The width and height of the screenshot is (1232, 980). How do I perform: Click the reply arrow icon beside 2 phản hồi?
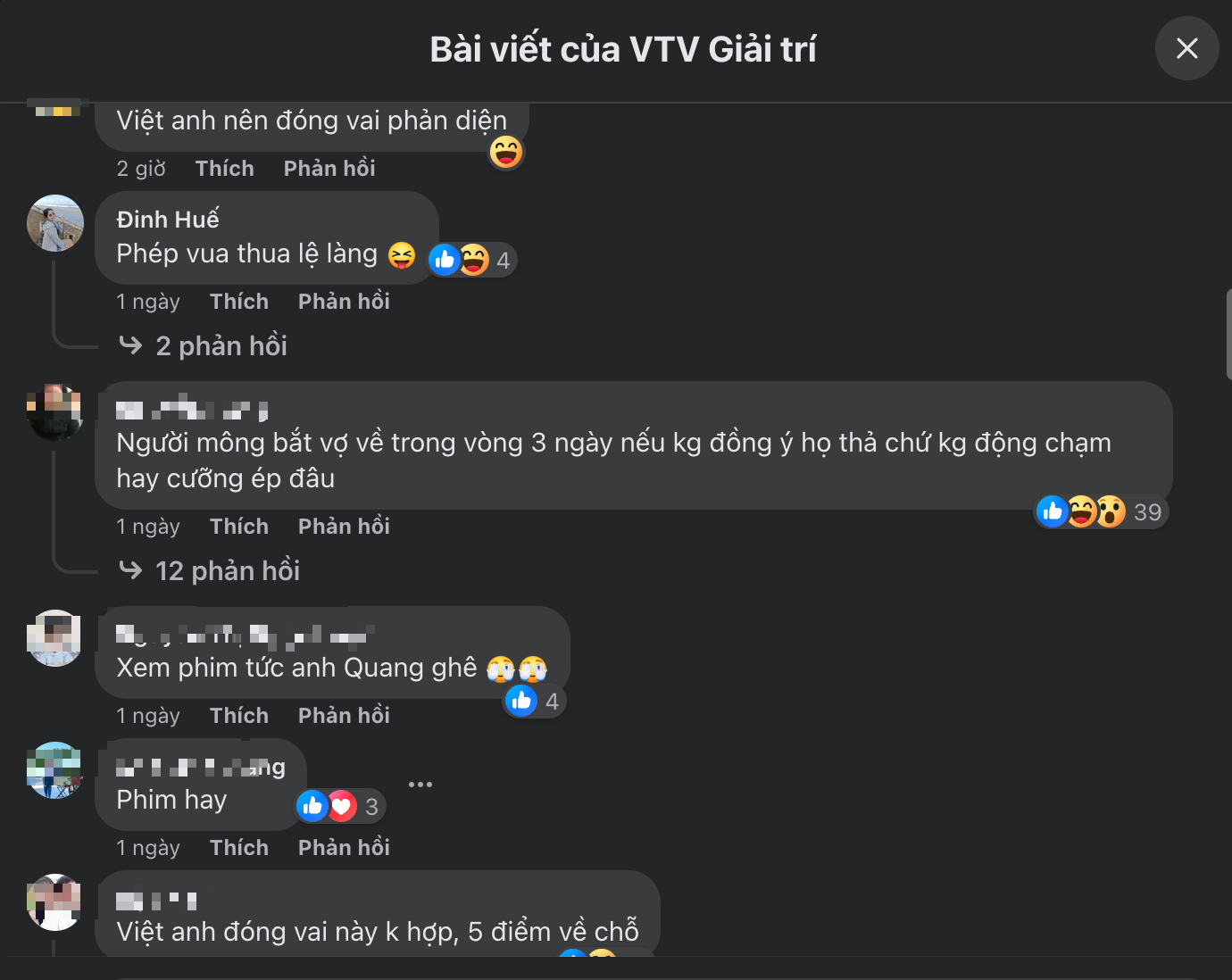coord(130,345)
